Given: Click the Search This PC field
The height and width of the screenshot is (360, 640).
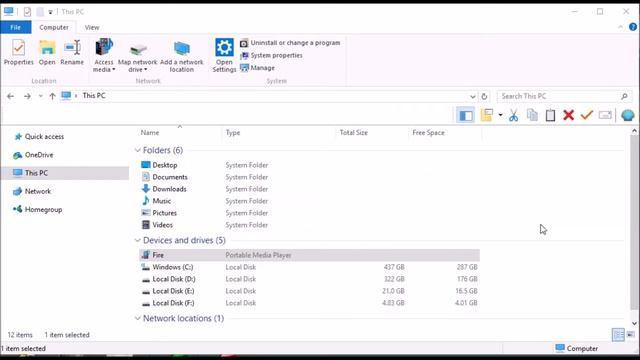Looking at the screenshot, I should tap(564, 96).
